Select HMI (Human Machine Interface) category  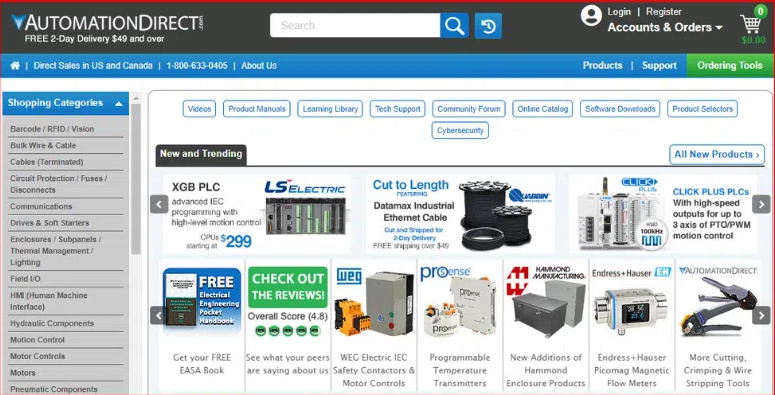tap(48, 301)
